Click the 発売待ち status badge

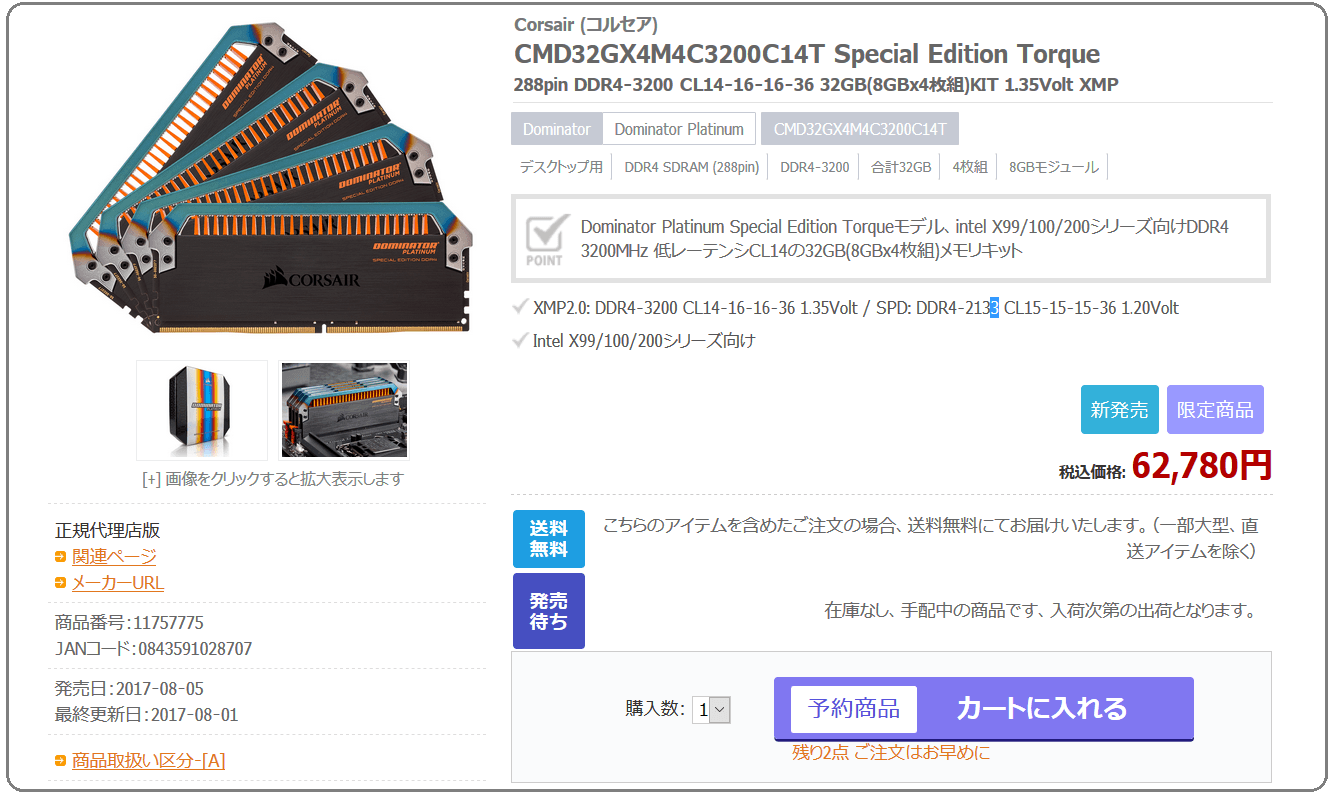click(548, 611)
